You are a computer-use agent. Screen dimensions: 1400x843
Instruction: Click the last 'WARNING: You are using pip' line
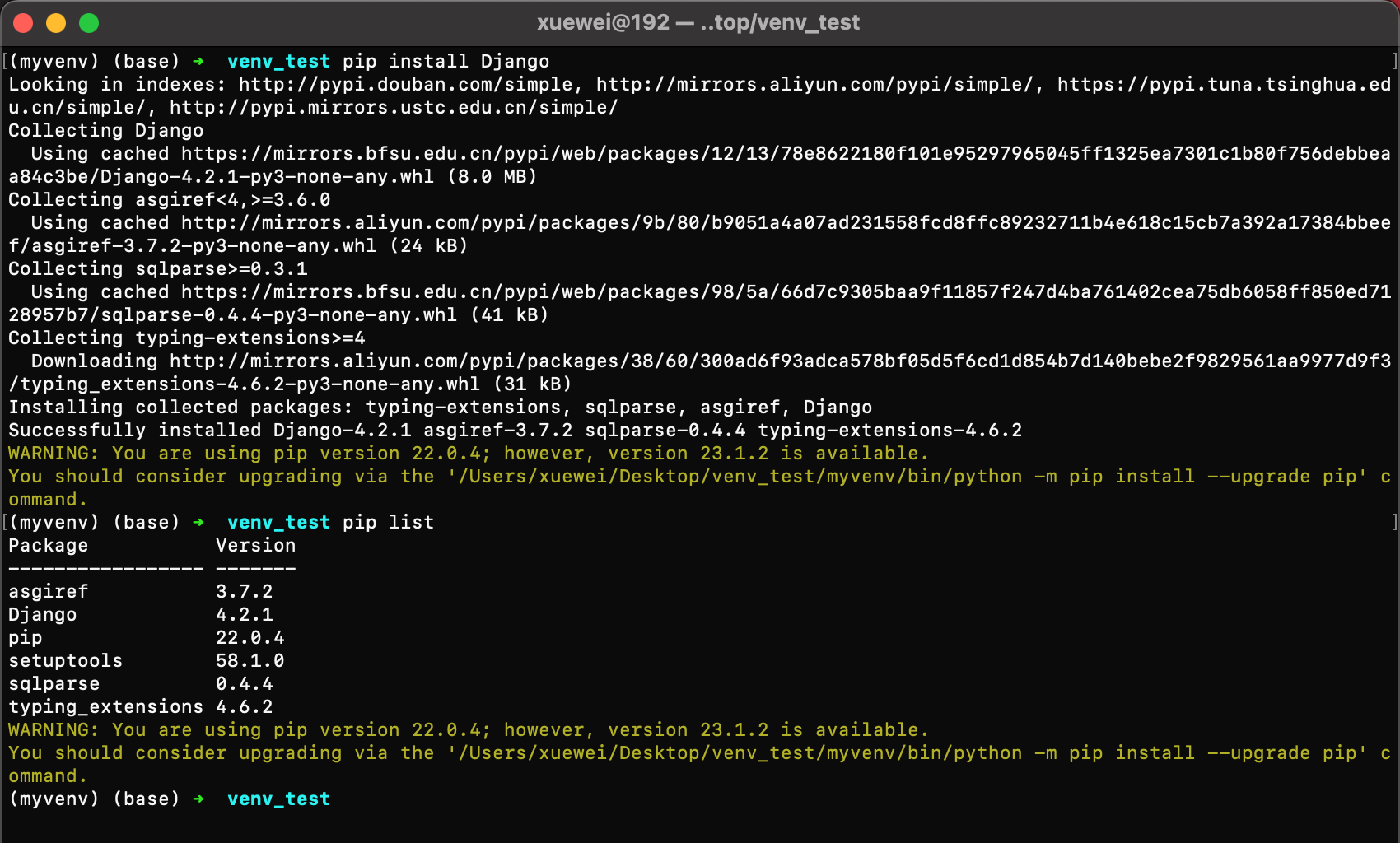(x=469, y=730)
